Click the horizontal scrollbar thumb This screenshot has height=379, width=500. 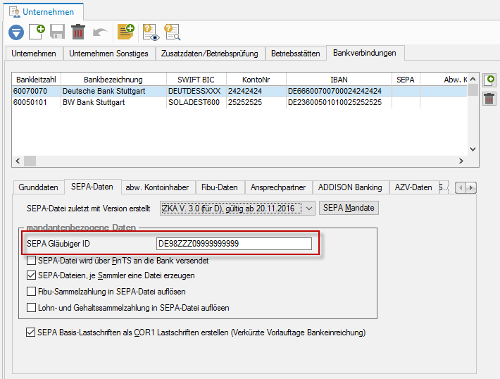30,161
